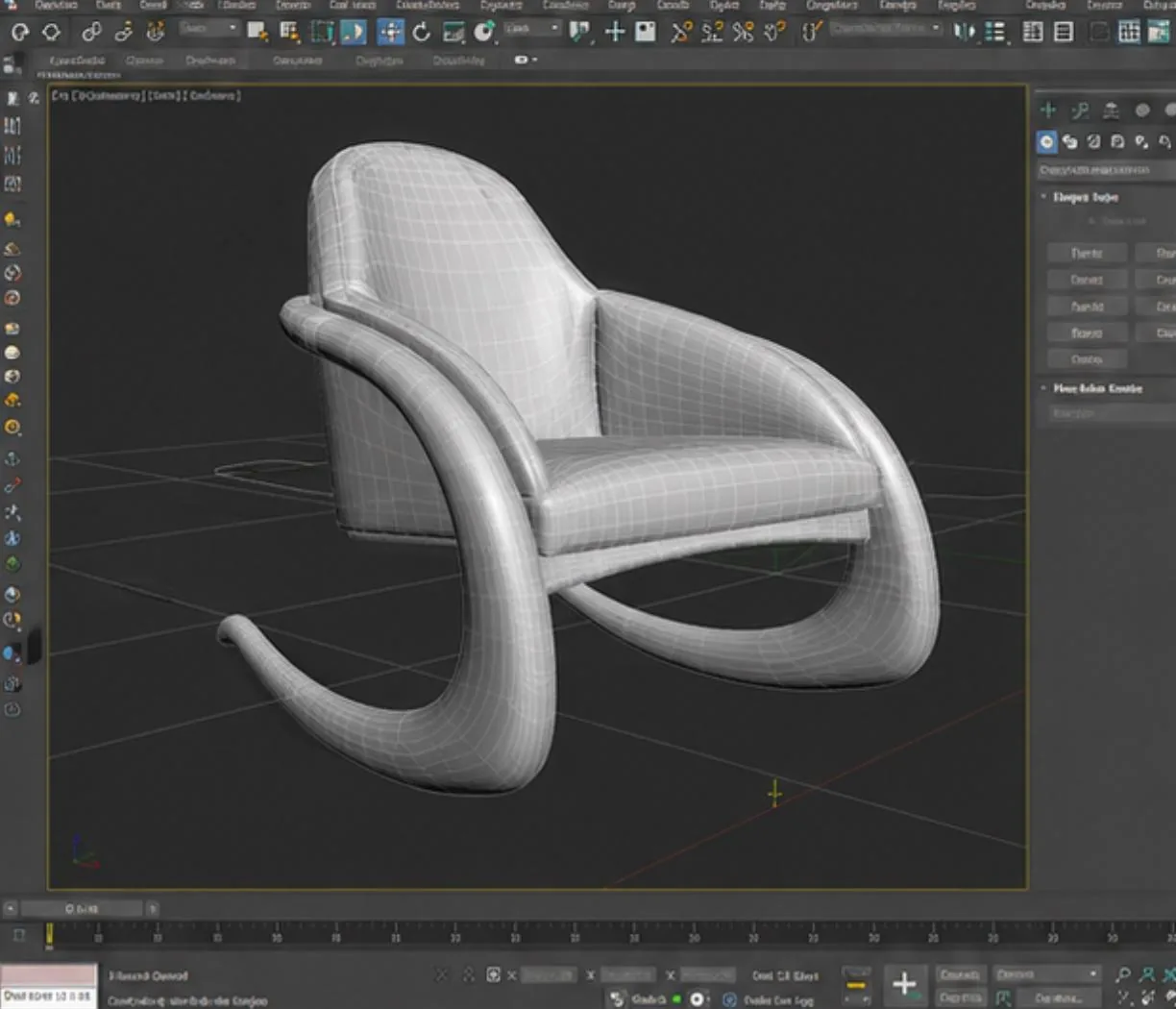Toggle the Percent Snap icon

(743, 33)
